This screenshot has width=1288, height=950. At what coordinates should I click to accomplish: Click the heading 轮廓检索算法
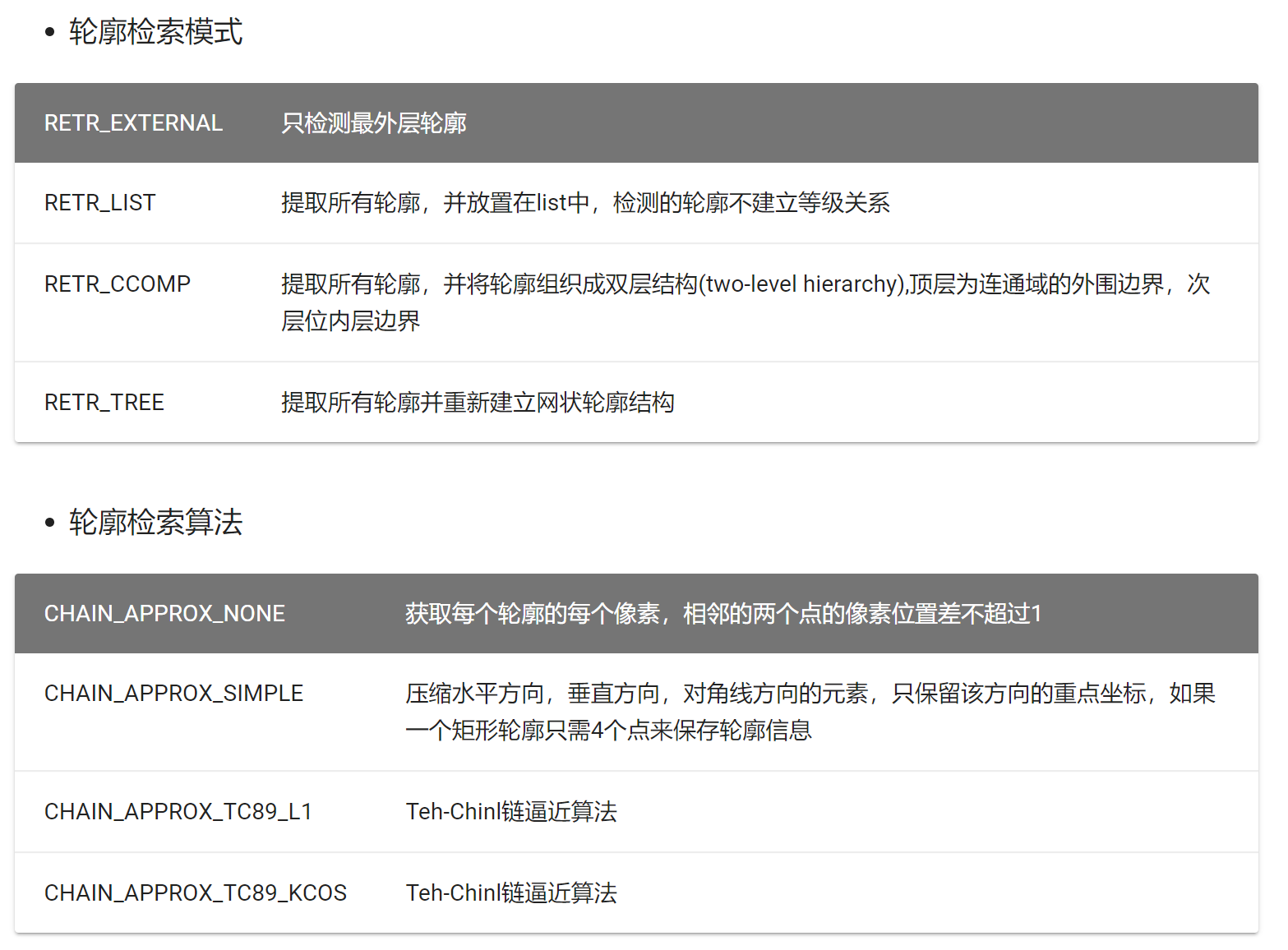155,523
